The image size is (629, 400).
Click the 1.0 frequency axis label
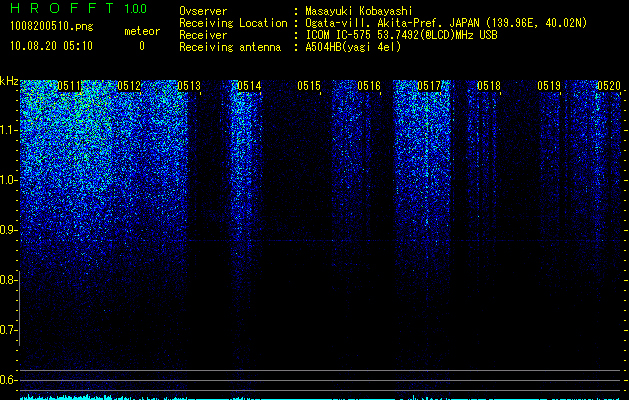pos(9,180)
